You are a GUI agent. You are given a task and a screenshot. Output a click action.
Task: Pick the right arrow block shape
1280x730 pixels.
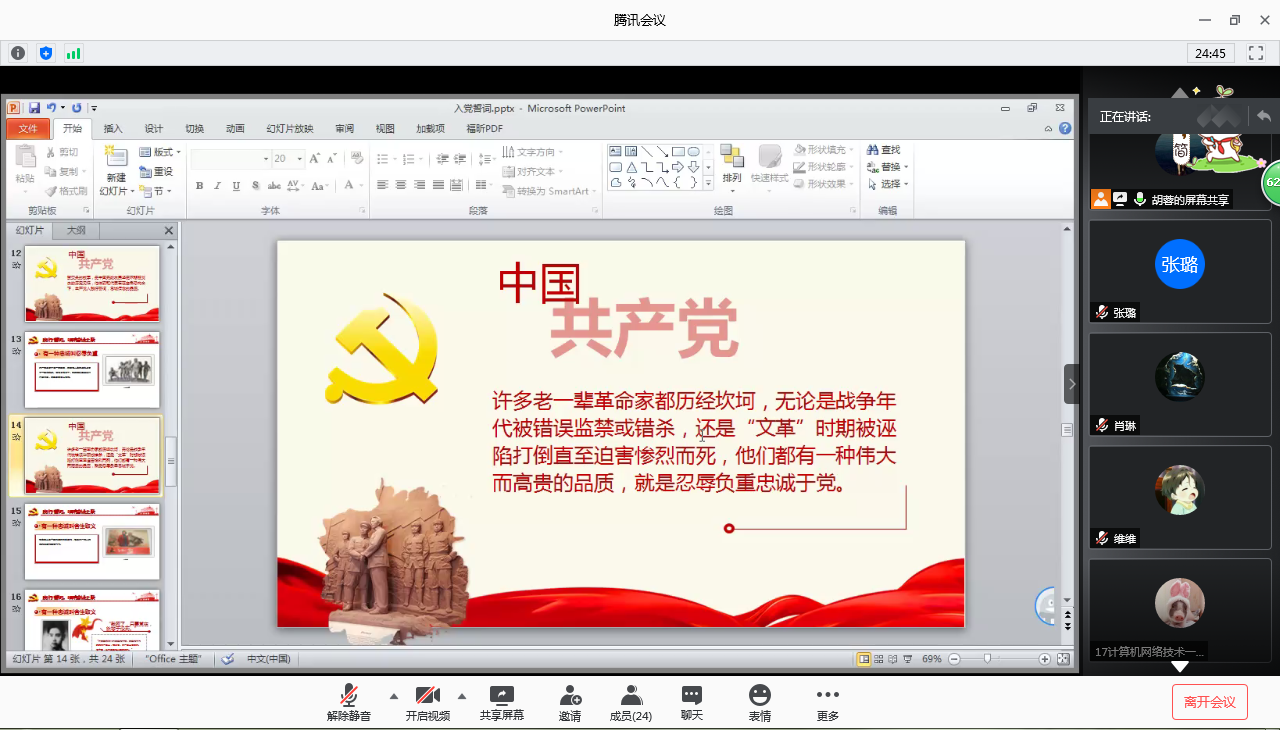point(678,167)
